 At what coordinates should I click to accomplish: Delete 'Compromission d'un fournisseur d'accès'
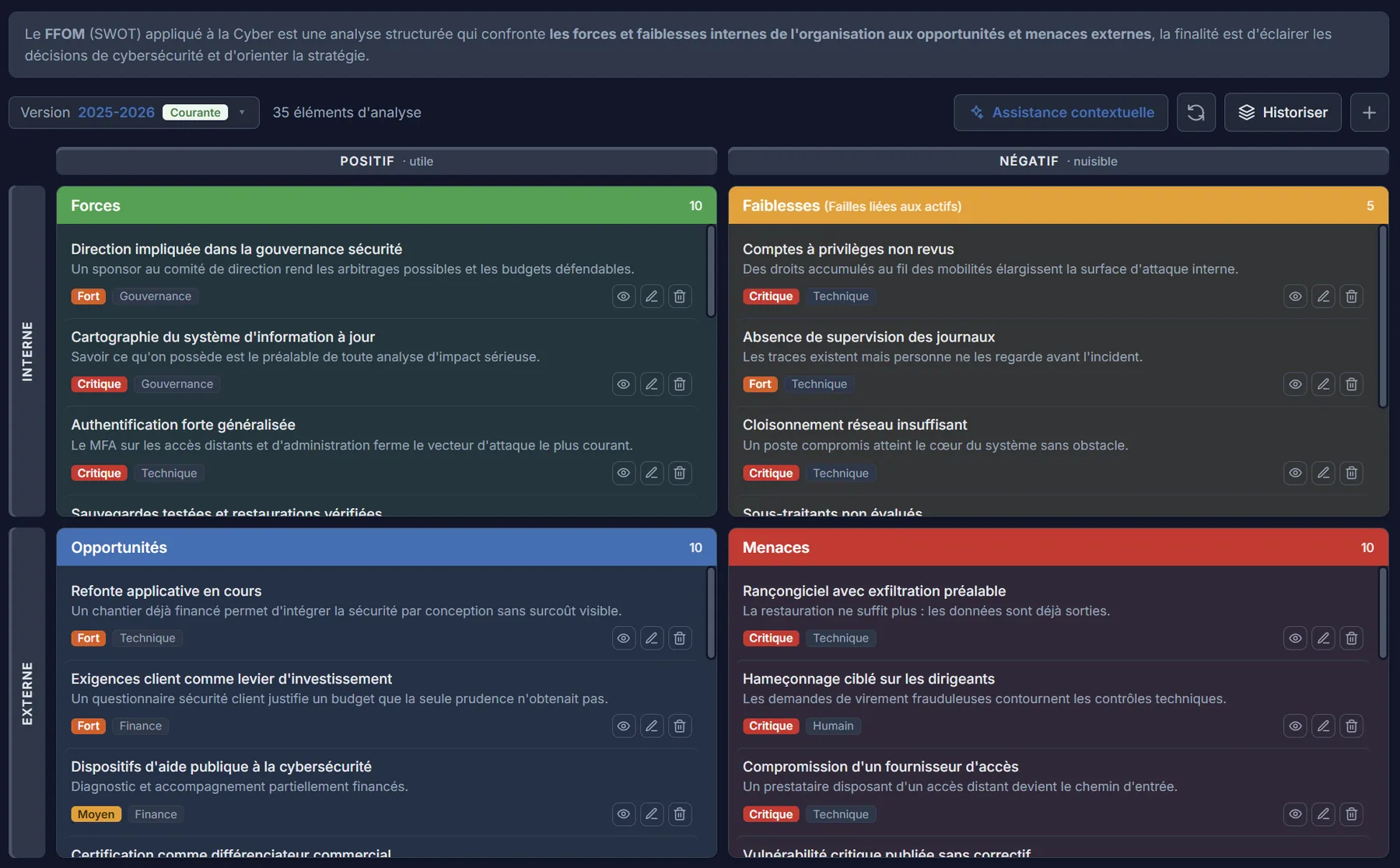(1352, 814)
